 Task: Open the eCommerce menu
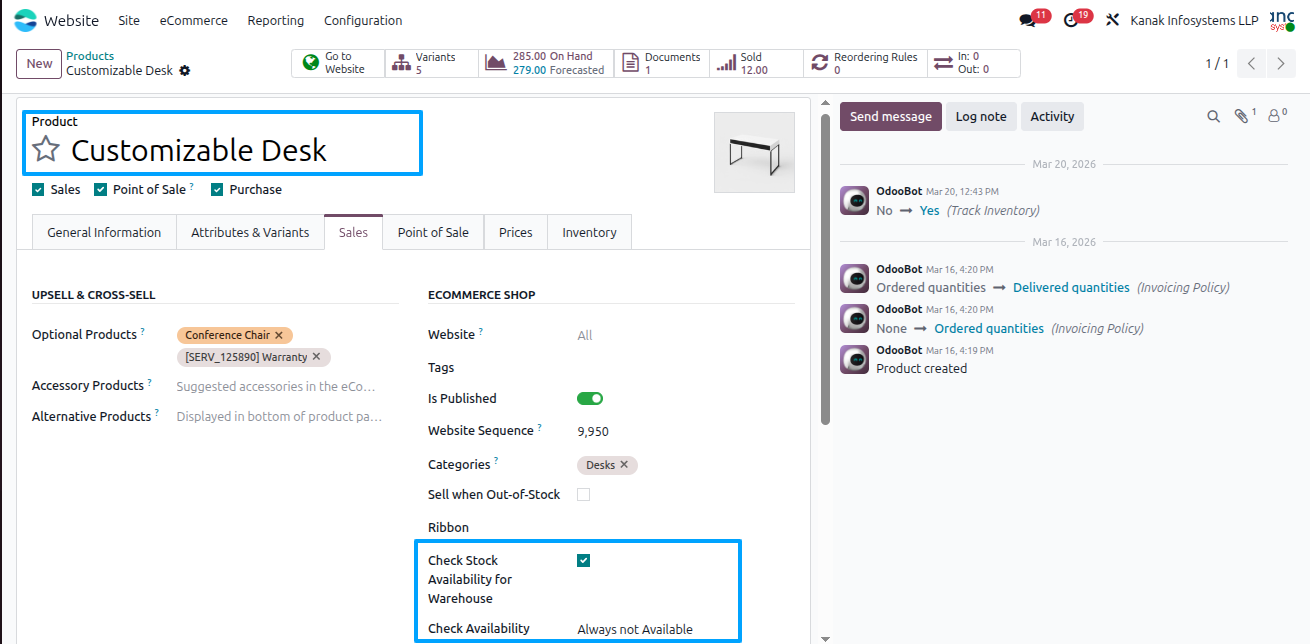coord(194,20)
